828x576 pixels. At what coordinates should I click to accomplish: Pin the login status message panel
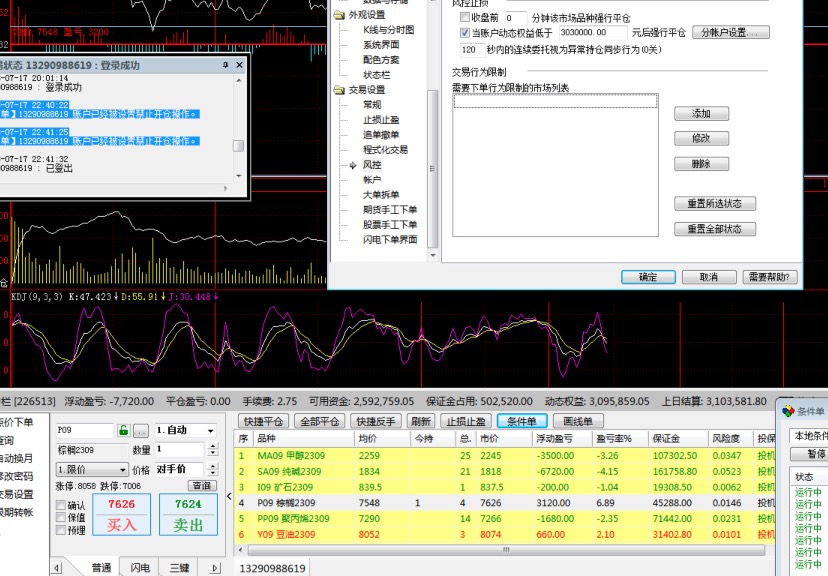coord(225,65)
